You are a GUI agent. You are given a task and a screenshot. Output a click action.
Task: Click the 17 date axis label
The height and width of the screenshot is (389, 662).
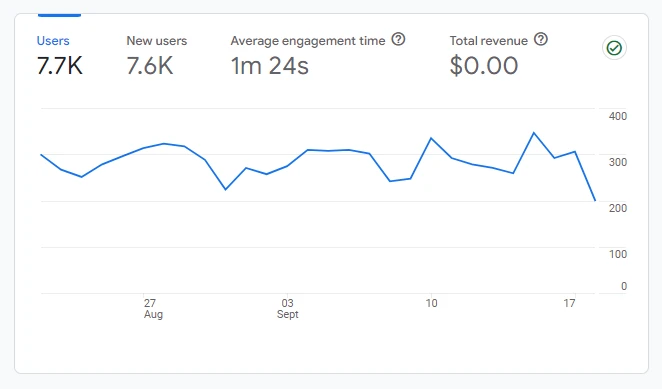pyautogui.click(x=570, y=303)
